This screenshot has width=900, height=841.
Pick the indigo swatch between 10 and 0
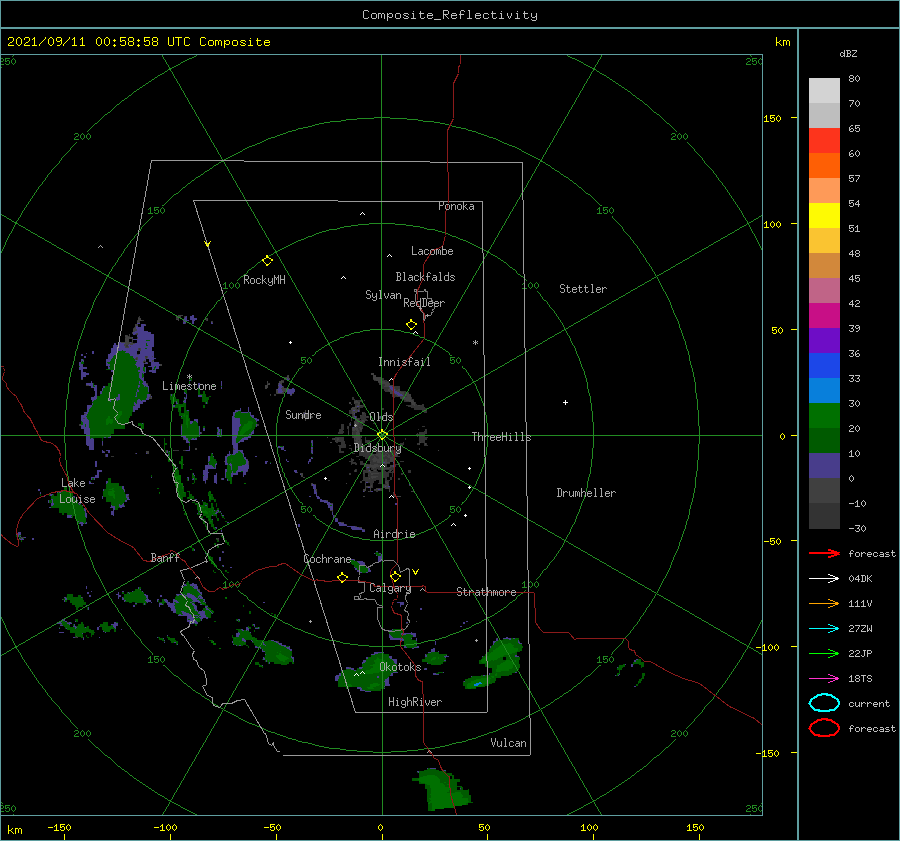pos(824,466)
